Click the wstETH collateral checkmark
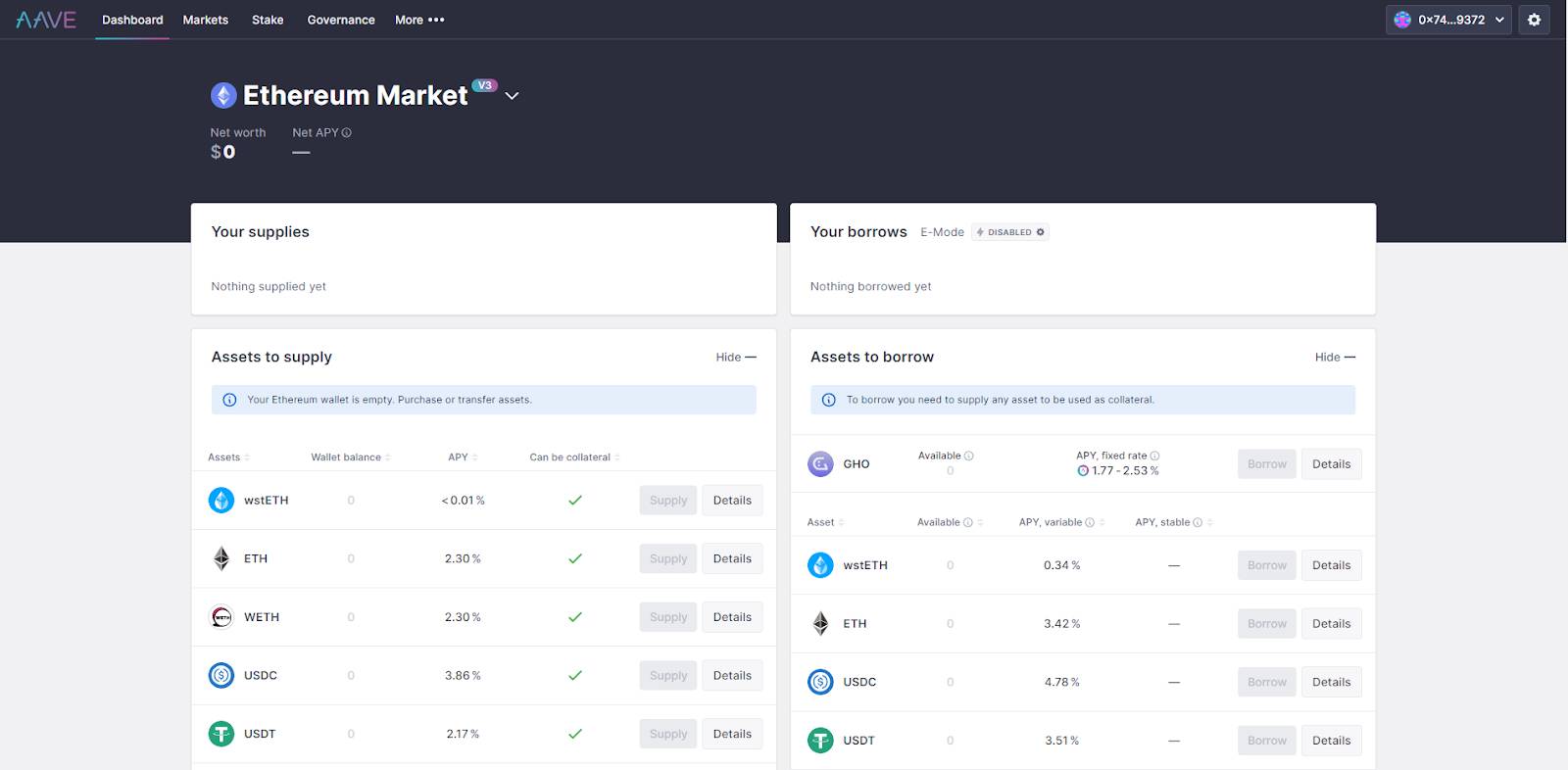 click(575, 500)
